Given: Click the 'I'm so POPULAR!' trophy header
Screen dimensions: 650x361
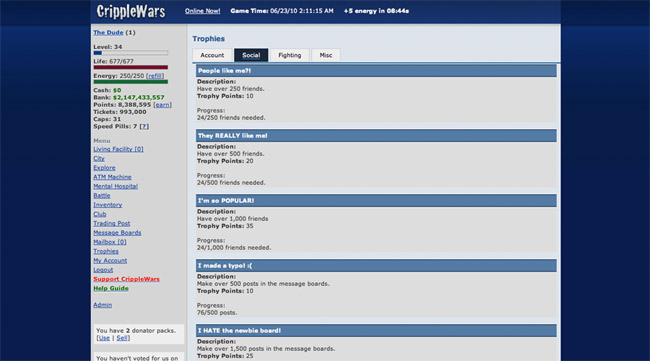Looking at the screenshot, I should pos(376,201).
